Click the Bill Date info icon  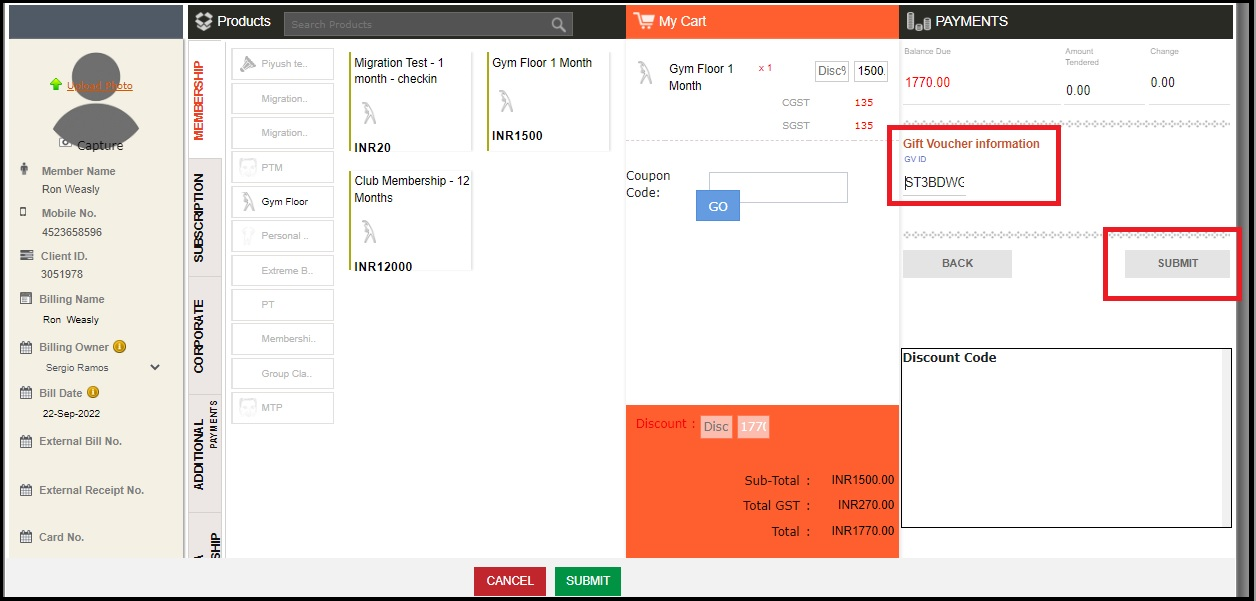[x=93, y=393]
